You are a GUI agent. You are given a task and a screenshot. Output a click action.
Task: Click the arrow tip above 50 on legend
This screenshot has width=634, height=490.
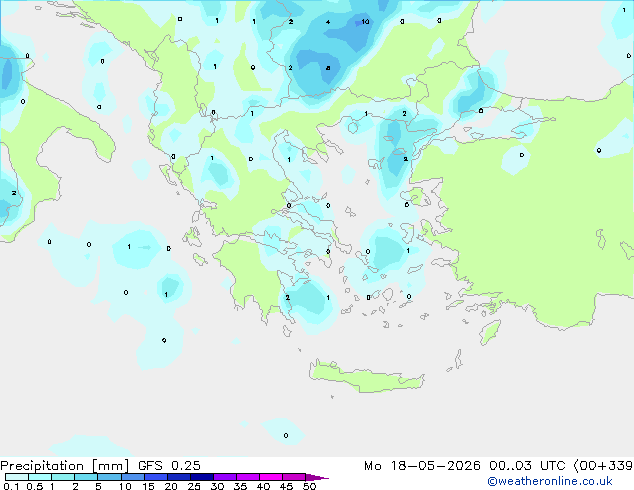(x=317, y=477)
